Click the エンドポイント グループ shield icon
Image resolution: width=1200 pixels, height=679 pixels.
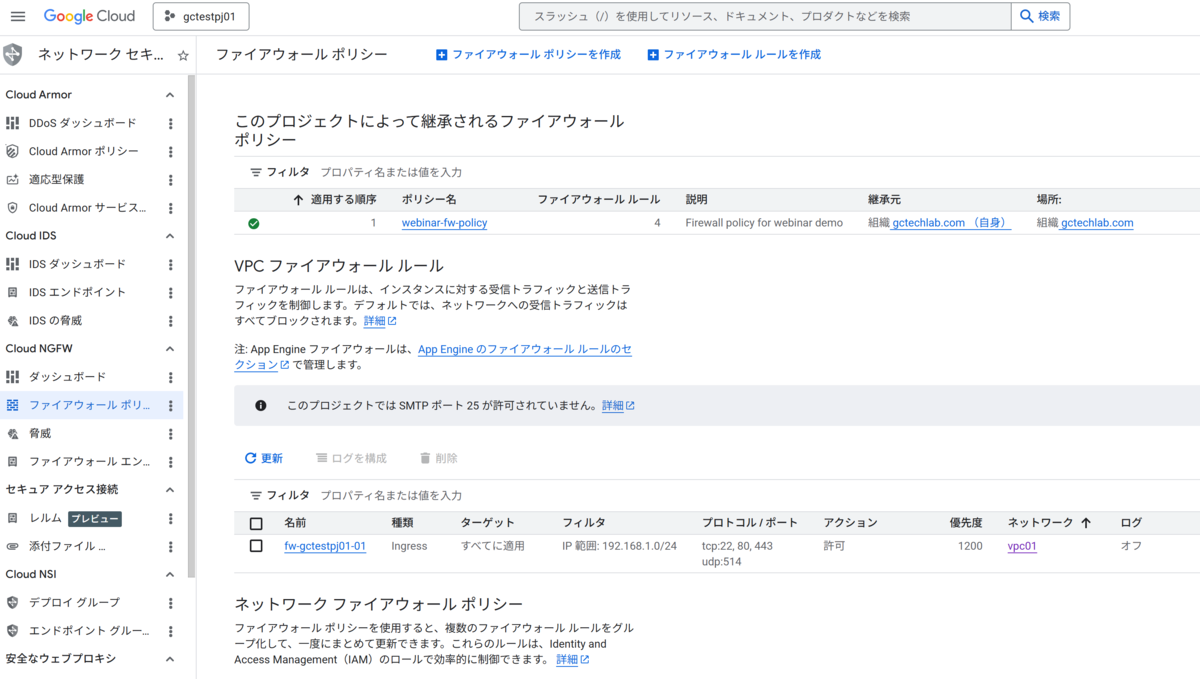click(x=13, y=631)
